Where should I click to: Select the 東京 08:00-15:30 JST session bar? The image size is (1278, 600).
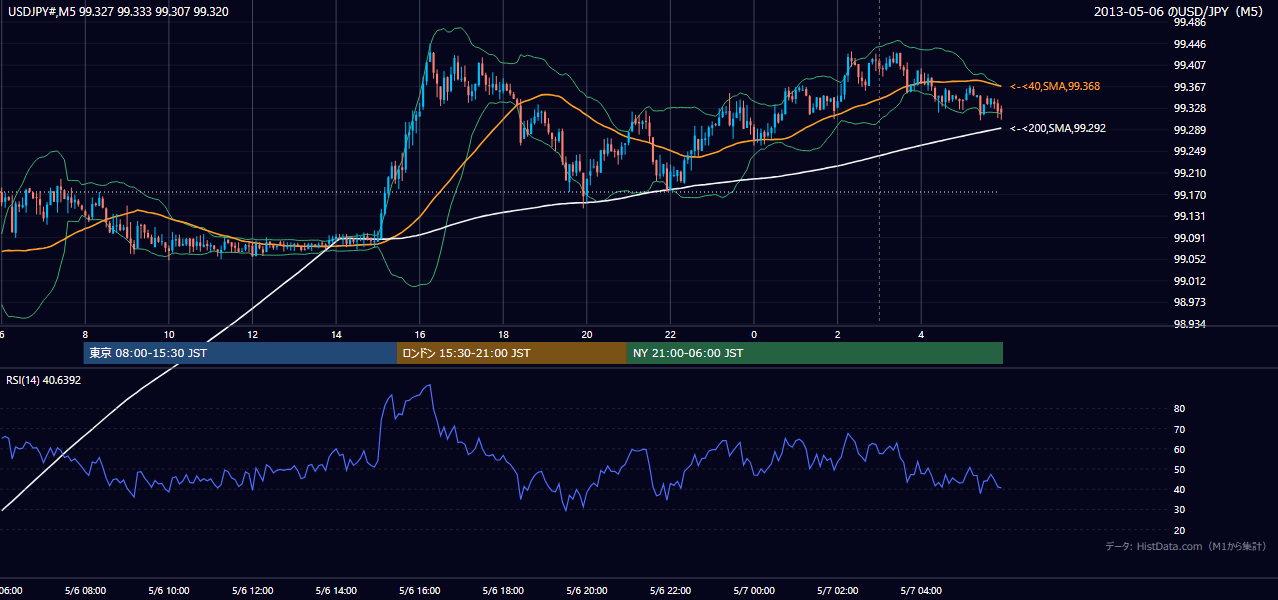(x=240, y=353)
